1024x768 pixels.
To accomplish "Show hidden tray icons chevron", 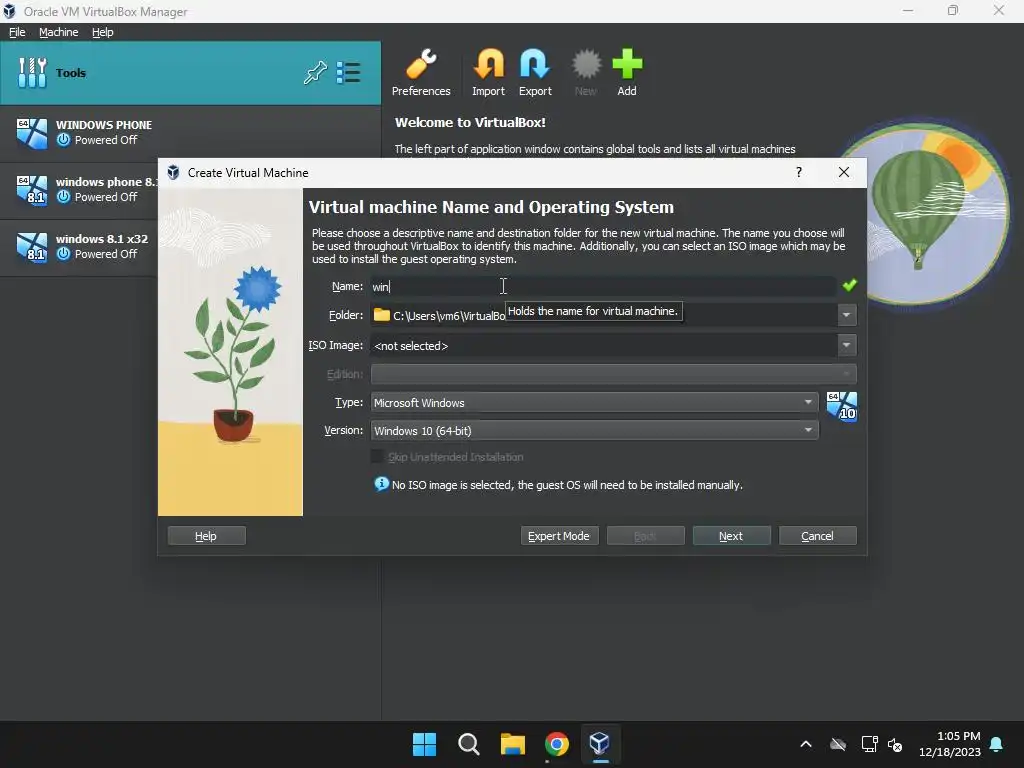I will pyautogui.click(x=806, y=744).
